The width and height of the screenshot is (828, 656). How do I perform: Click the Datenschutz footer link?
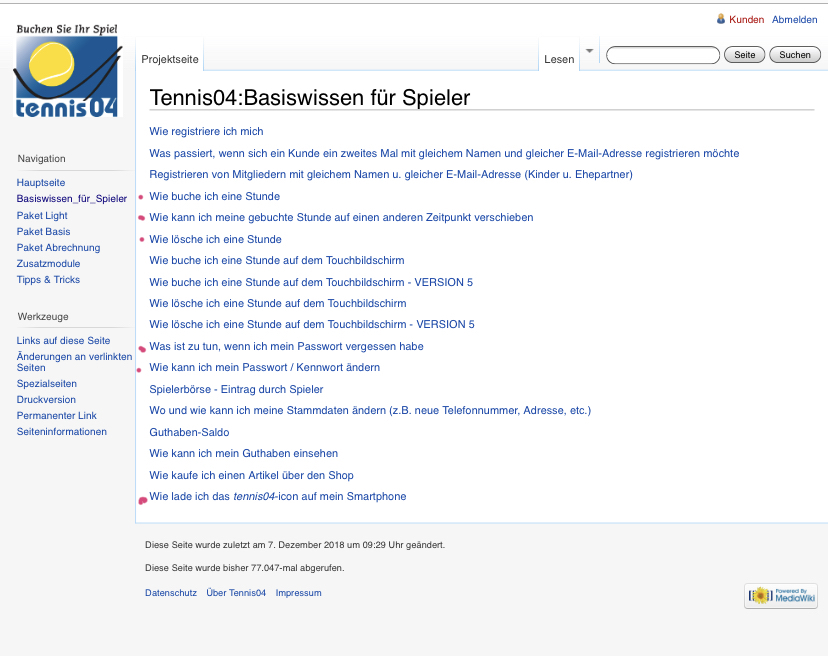[x=171, y=593]
